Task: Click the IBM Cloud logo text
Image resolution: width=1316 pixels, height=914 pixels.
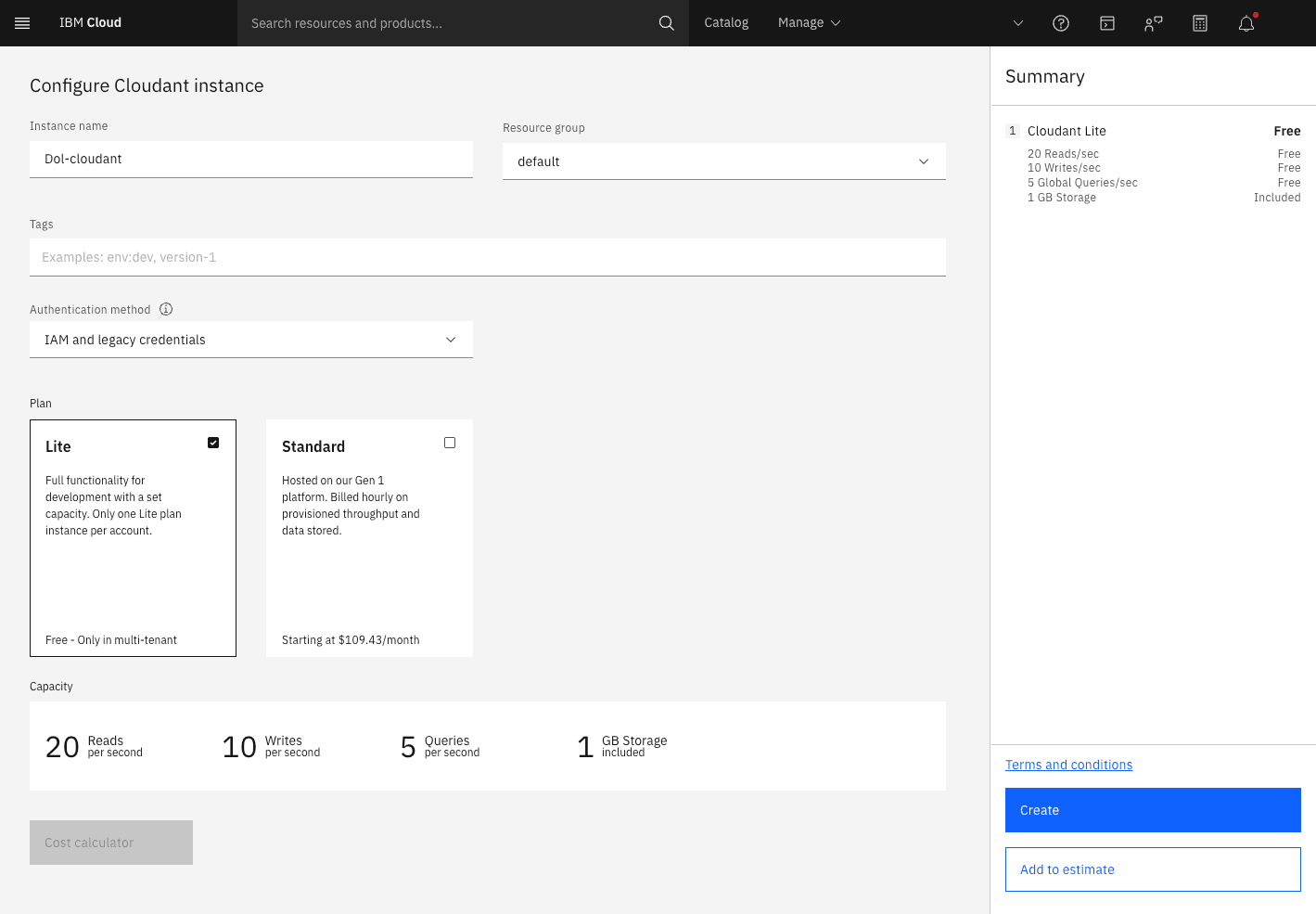Action: (90, 22)
